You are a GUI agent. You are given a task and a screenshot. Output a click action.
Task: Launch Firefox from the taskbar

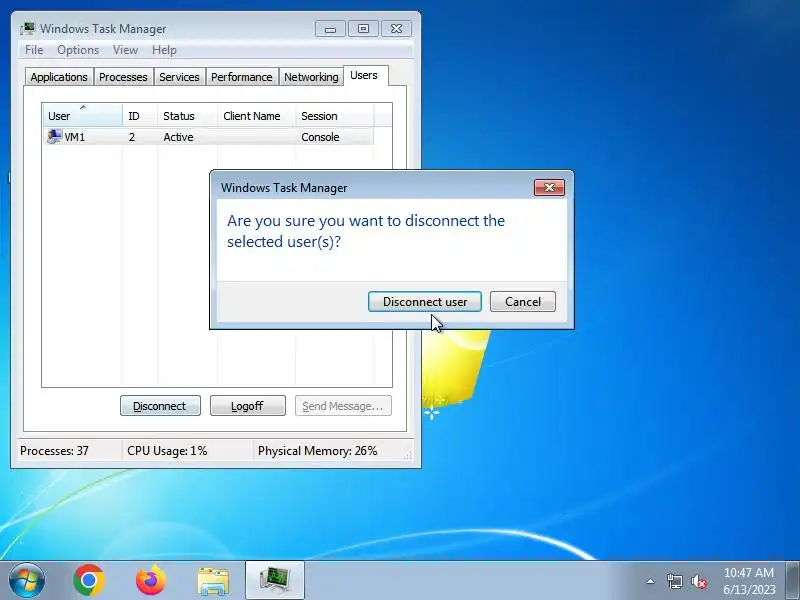(x=151, y=581)
